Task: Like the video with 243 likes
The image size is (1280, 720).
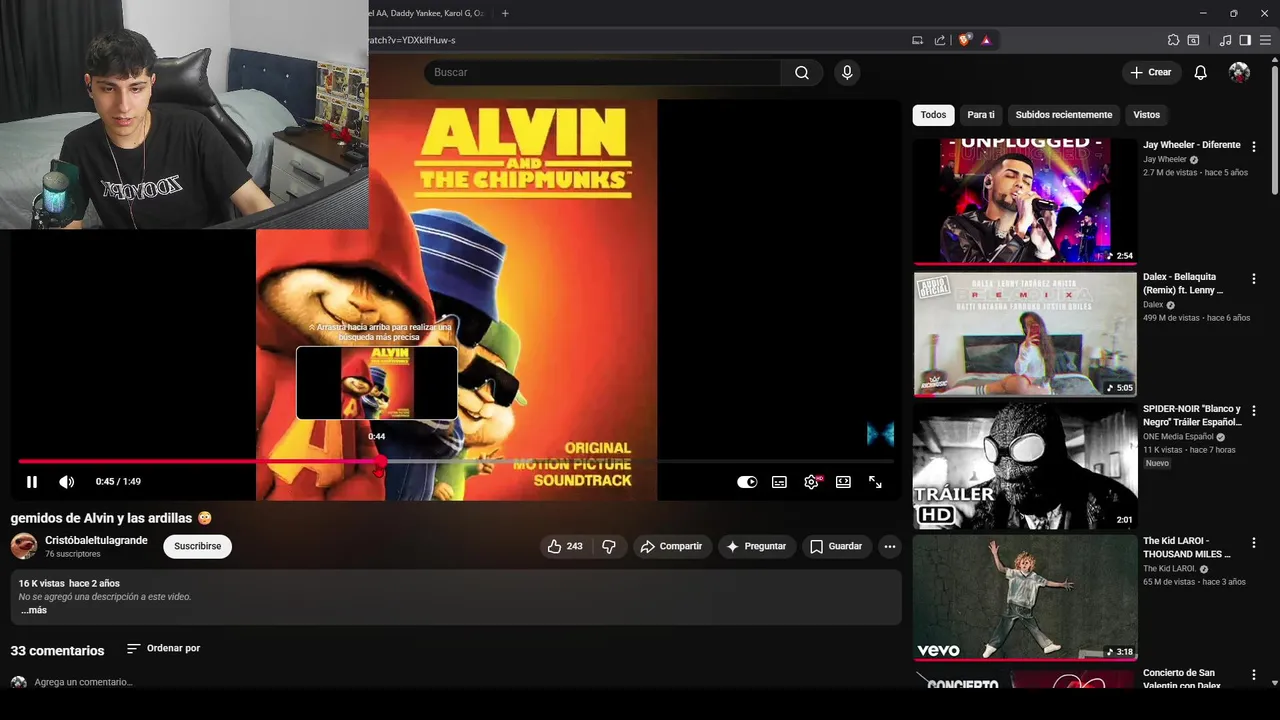Action: (x=564, y=546)
